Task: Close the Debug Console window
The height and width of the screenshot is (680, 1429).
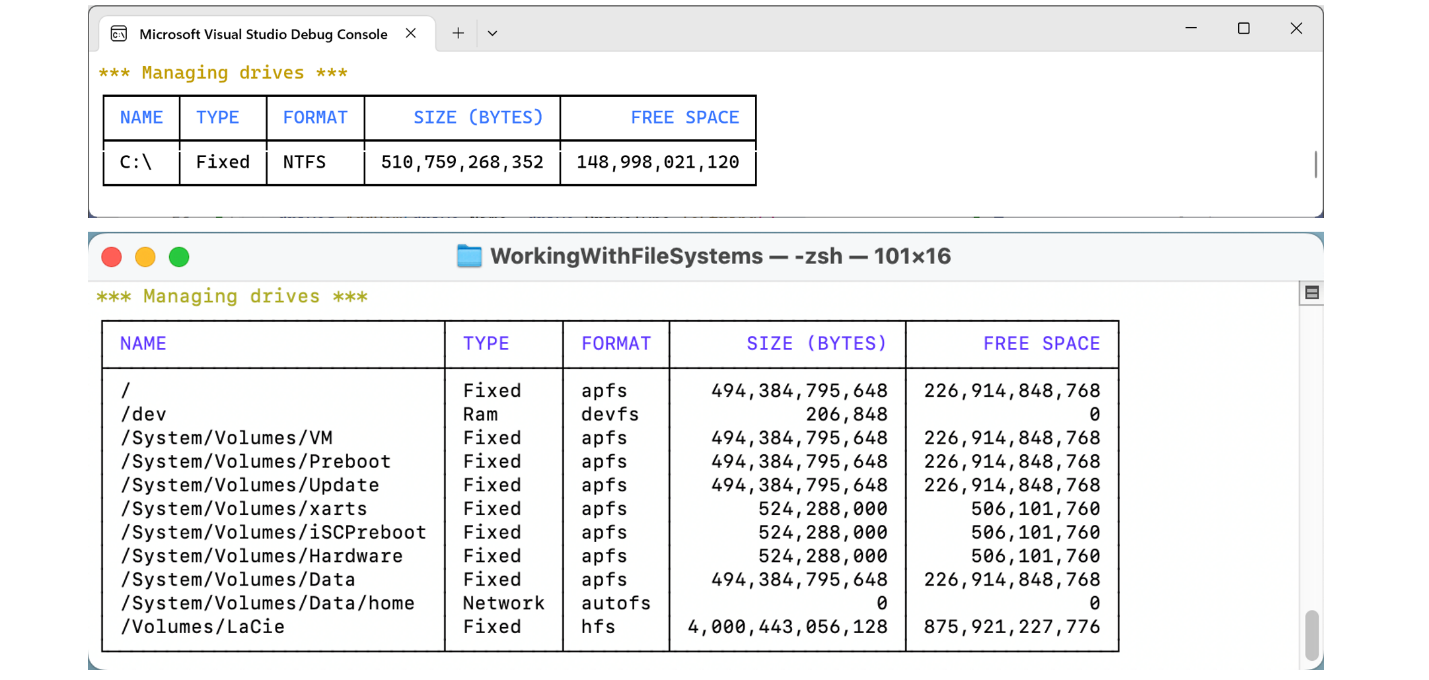Action: coord(1296,28)
